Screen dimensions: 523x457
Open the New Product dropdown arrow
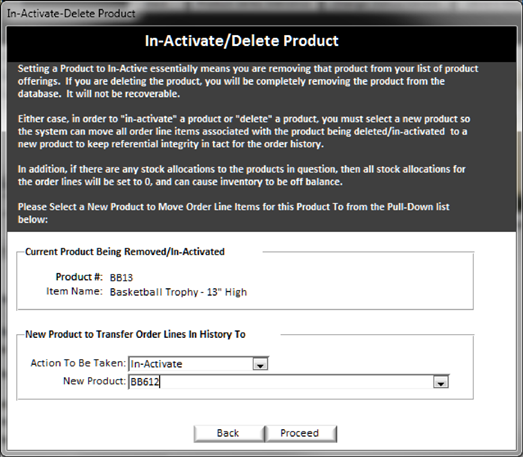pyautogui.click(x=441, y=382)
